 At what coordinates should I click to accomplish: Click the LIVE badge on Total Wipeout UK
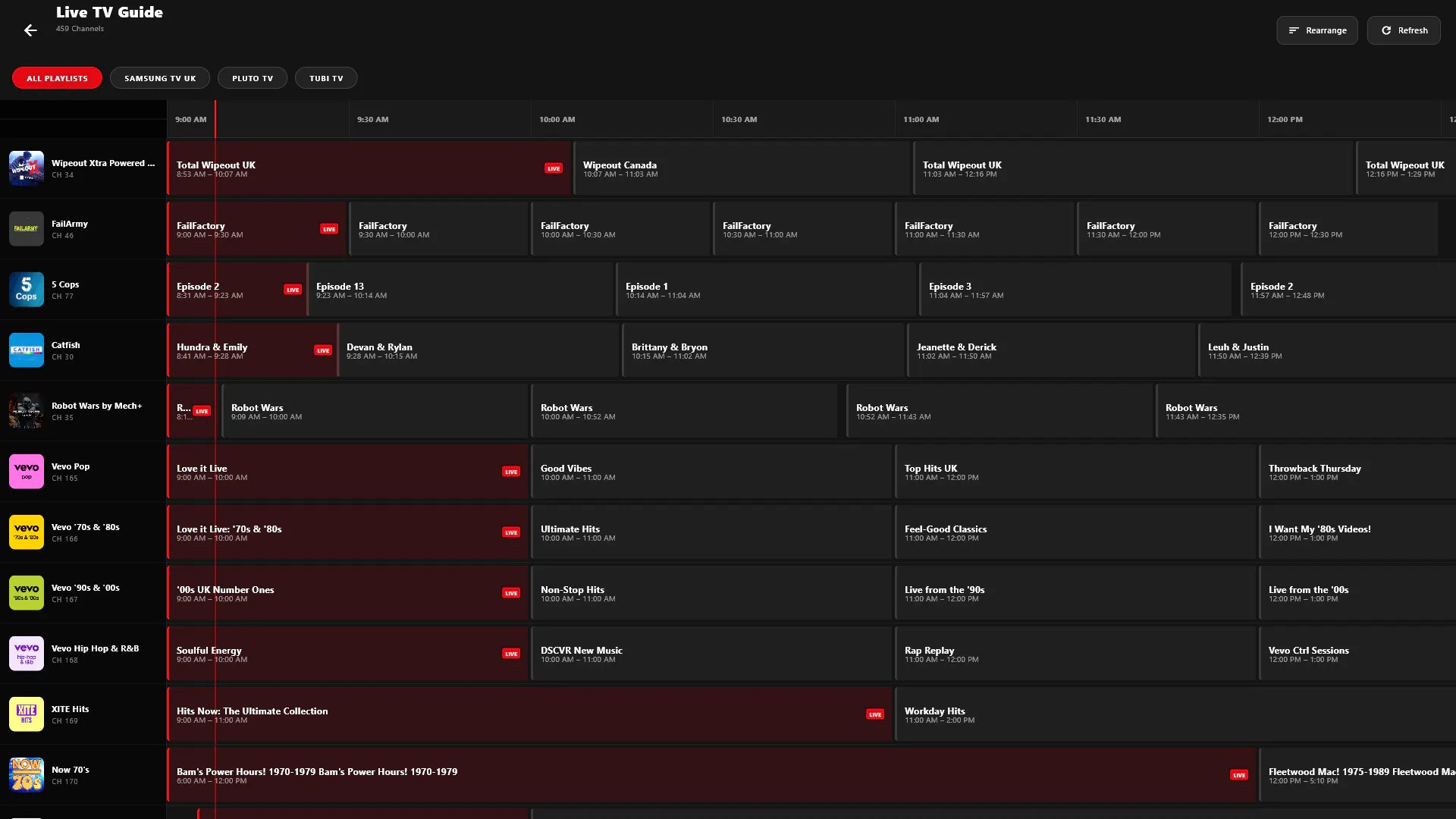point(554,168)
